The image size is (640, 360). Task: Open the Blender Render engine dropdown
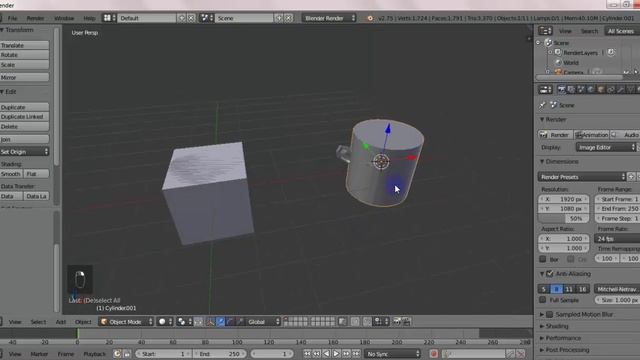[329, 18]
